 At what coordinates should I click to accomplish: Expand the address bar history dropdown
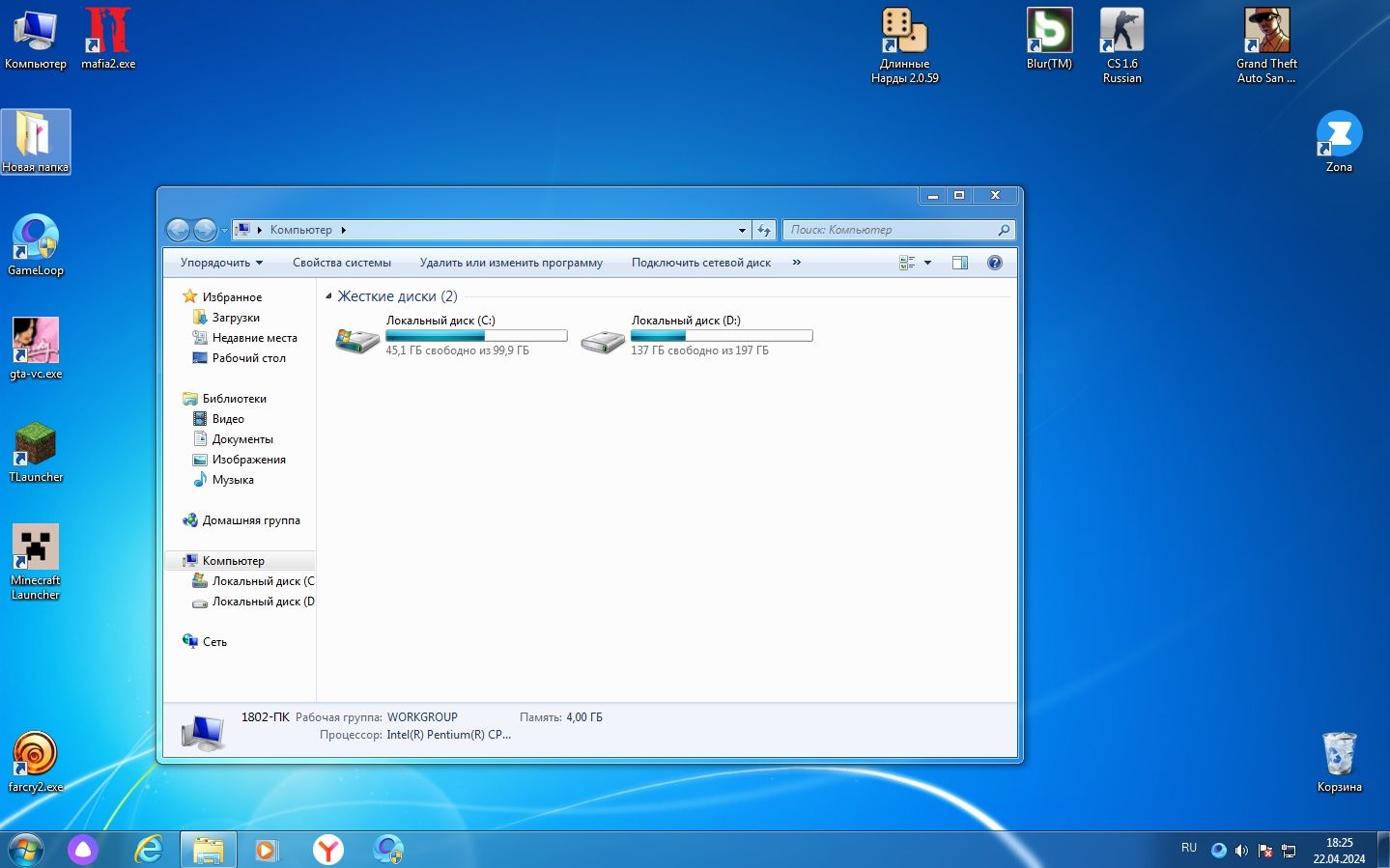coord(742,230)
